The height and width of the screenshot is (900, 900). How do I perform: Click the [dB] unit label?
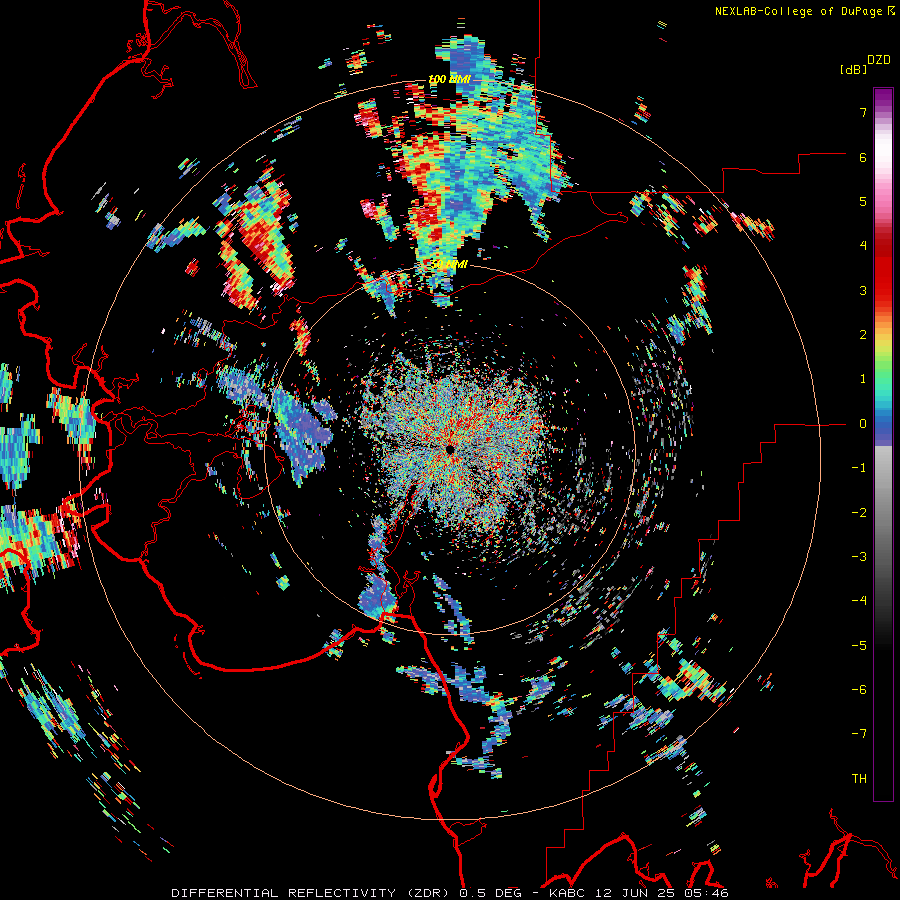(x=854, y=69)
